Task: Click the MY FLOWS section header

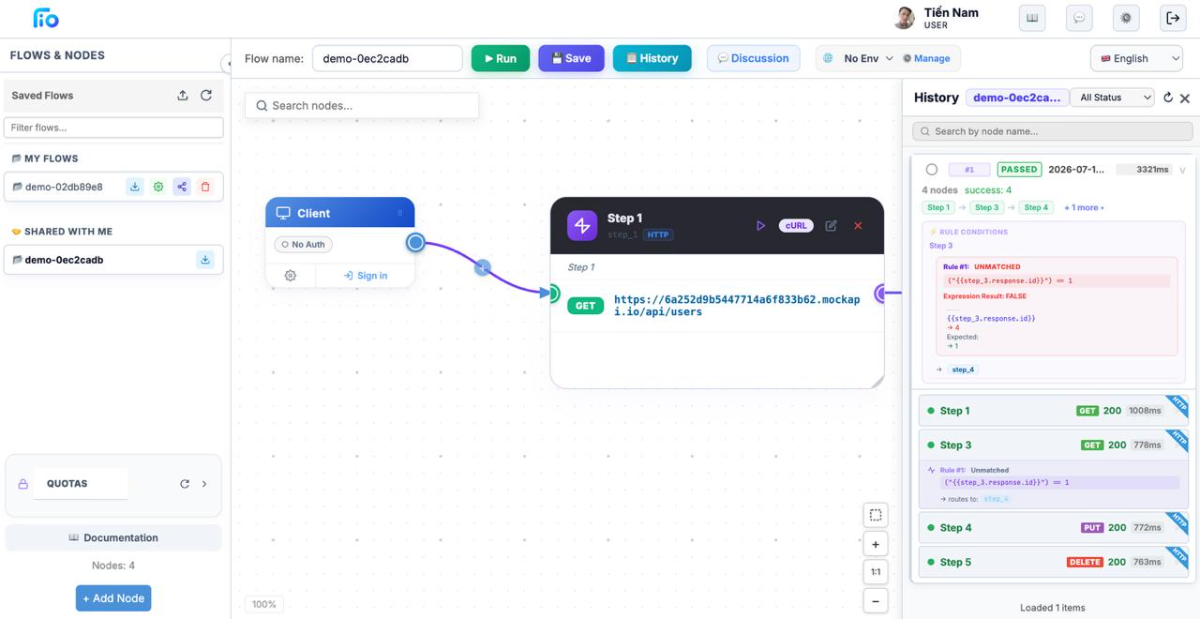Action: click(x=45, y=159)
